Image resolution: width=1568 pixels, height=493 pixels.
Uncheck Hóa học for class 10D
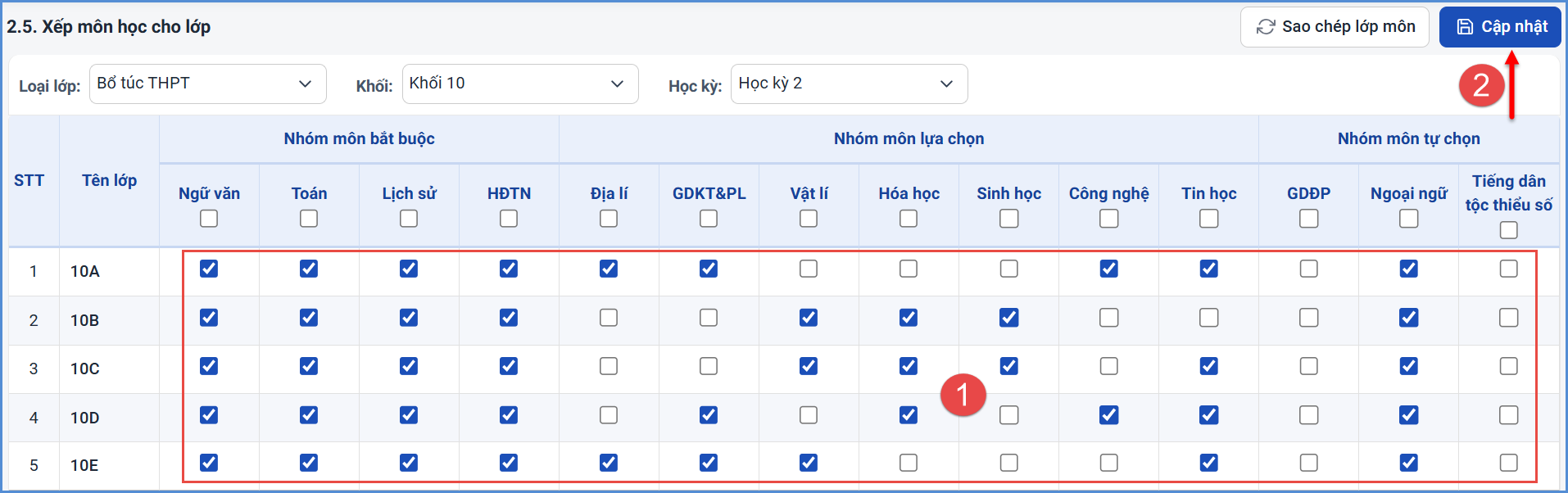909,415
